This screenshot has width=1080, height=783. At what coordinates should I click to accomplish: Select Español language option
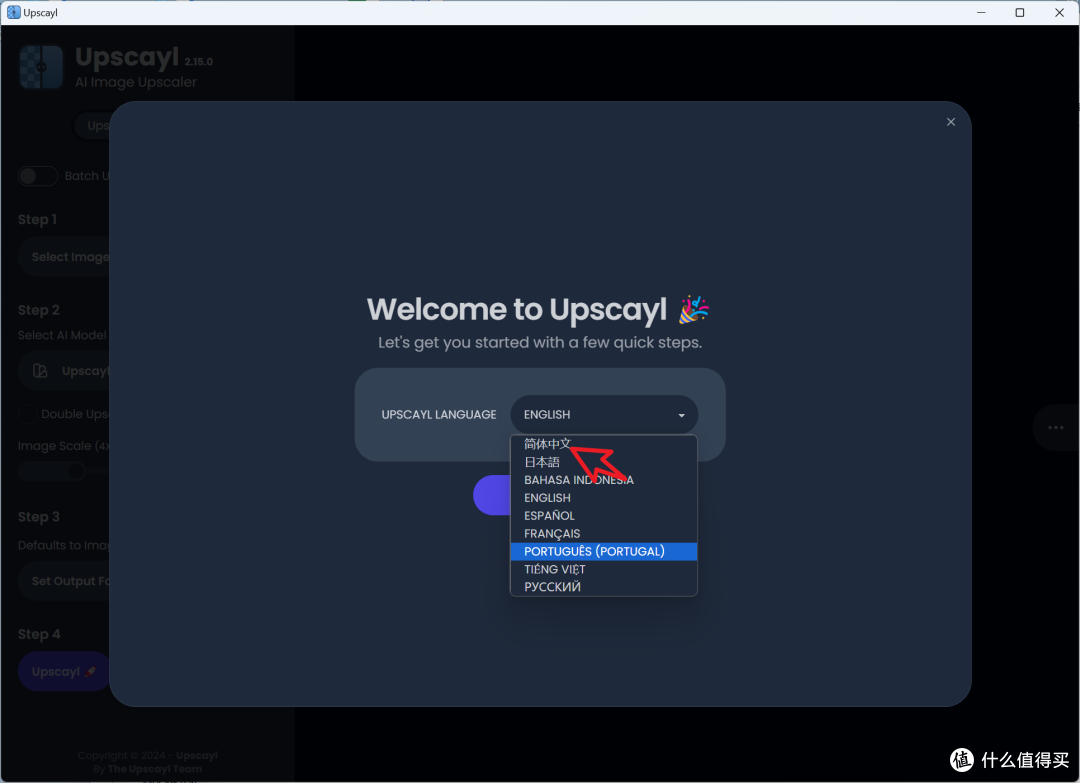coord(603,516)
